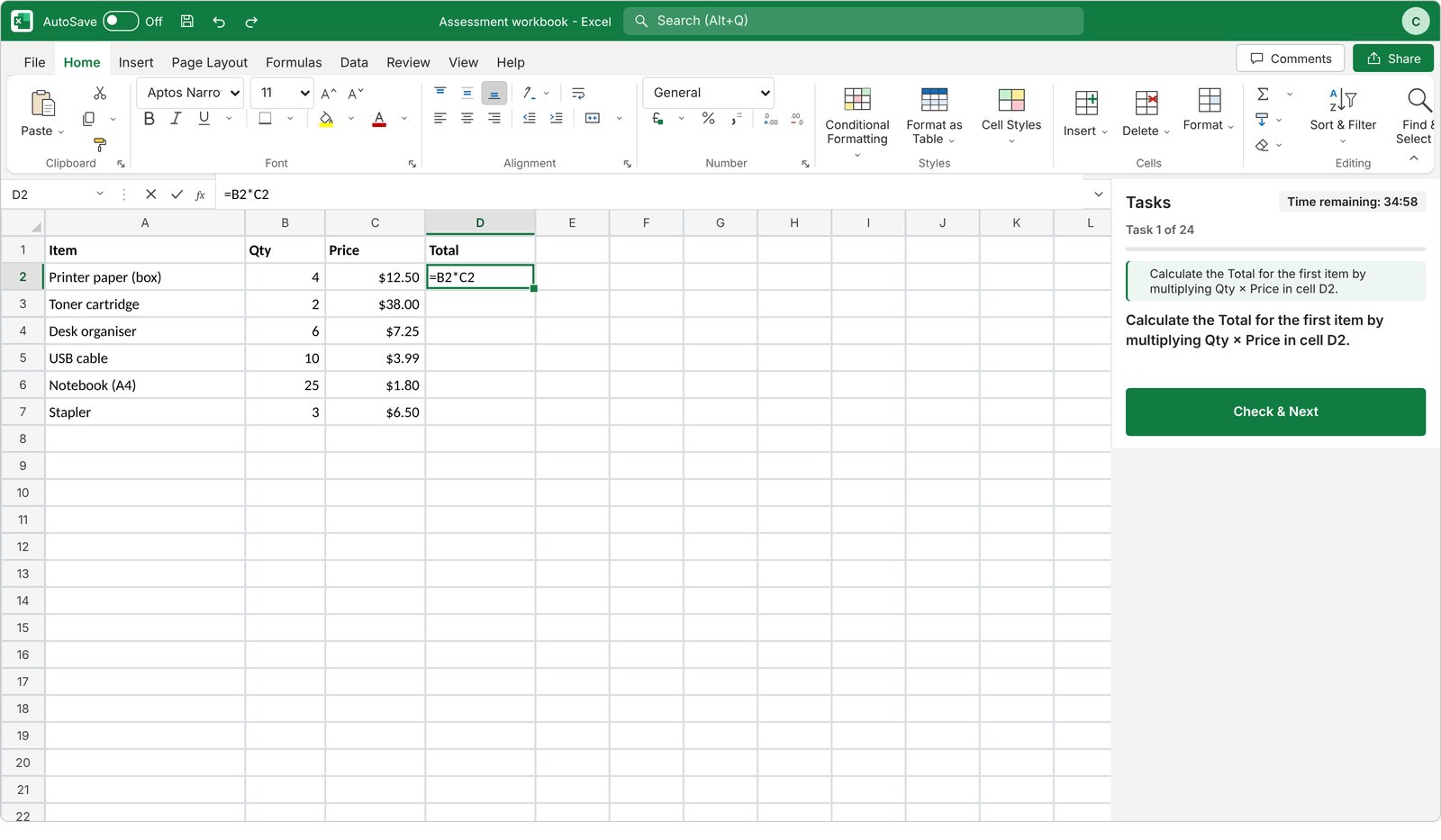Viewport: 1441px width, 840px height.
Task: Select column D header
Action: tap(480, 222)
